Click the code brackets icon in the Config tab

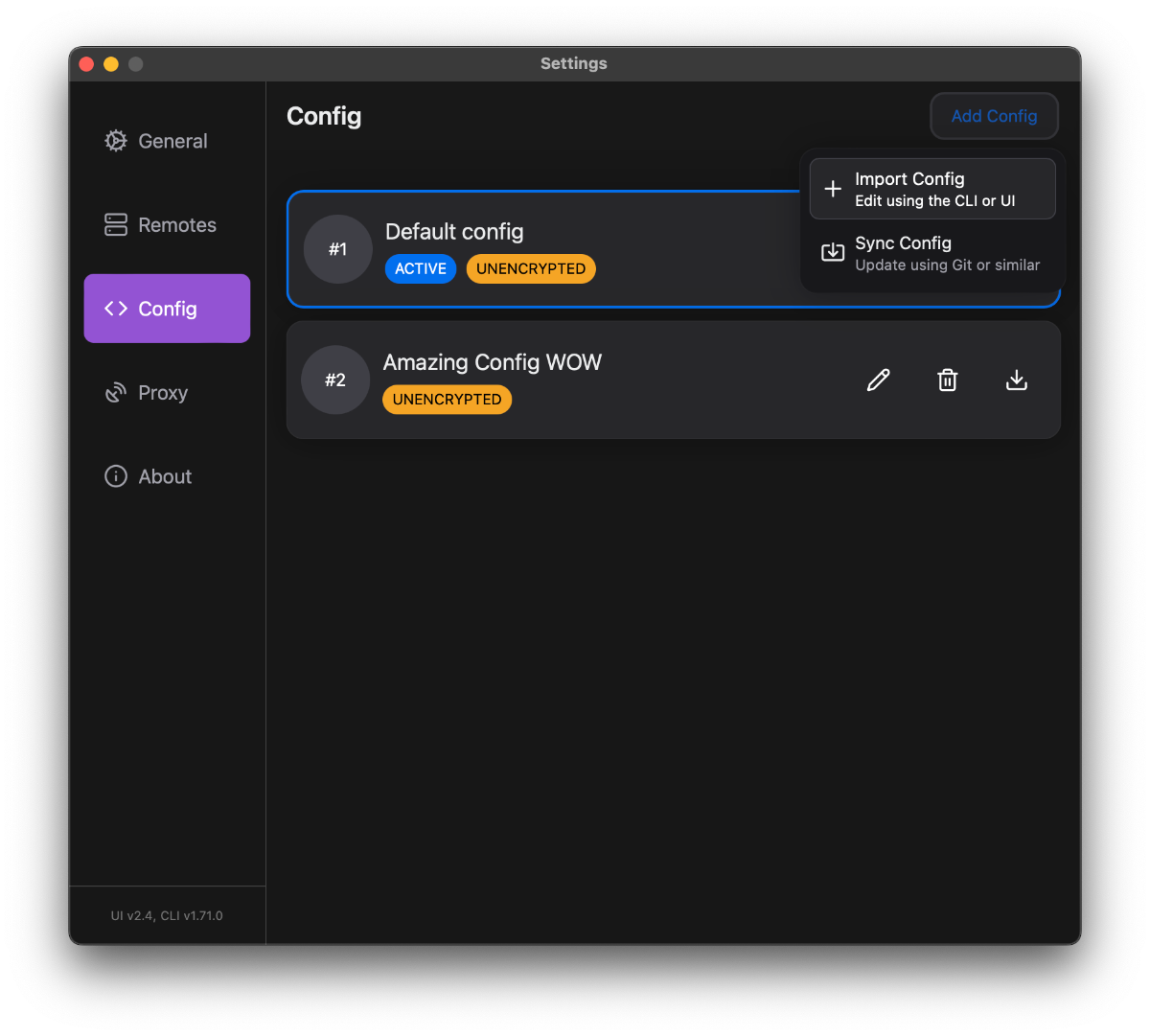[115, 309]
